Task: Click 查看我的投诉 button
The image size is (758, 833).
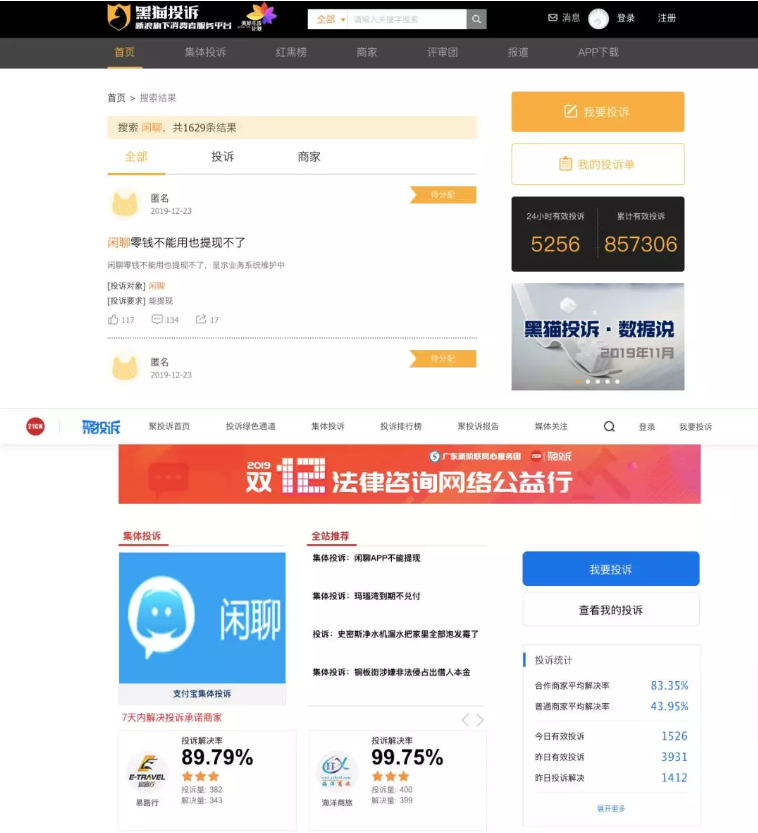Action: tap(611, 610)
